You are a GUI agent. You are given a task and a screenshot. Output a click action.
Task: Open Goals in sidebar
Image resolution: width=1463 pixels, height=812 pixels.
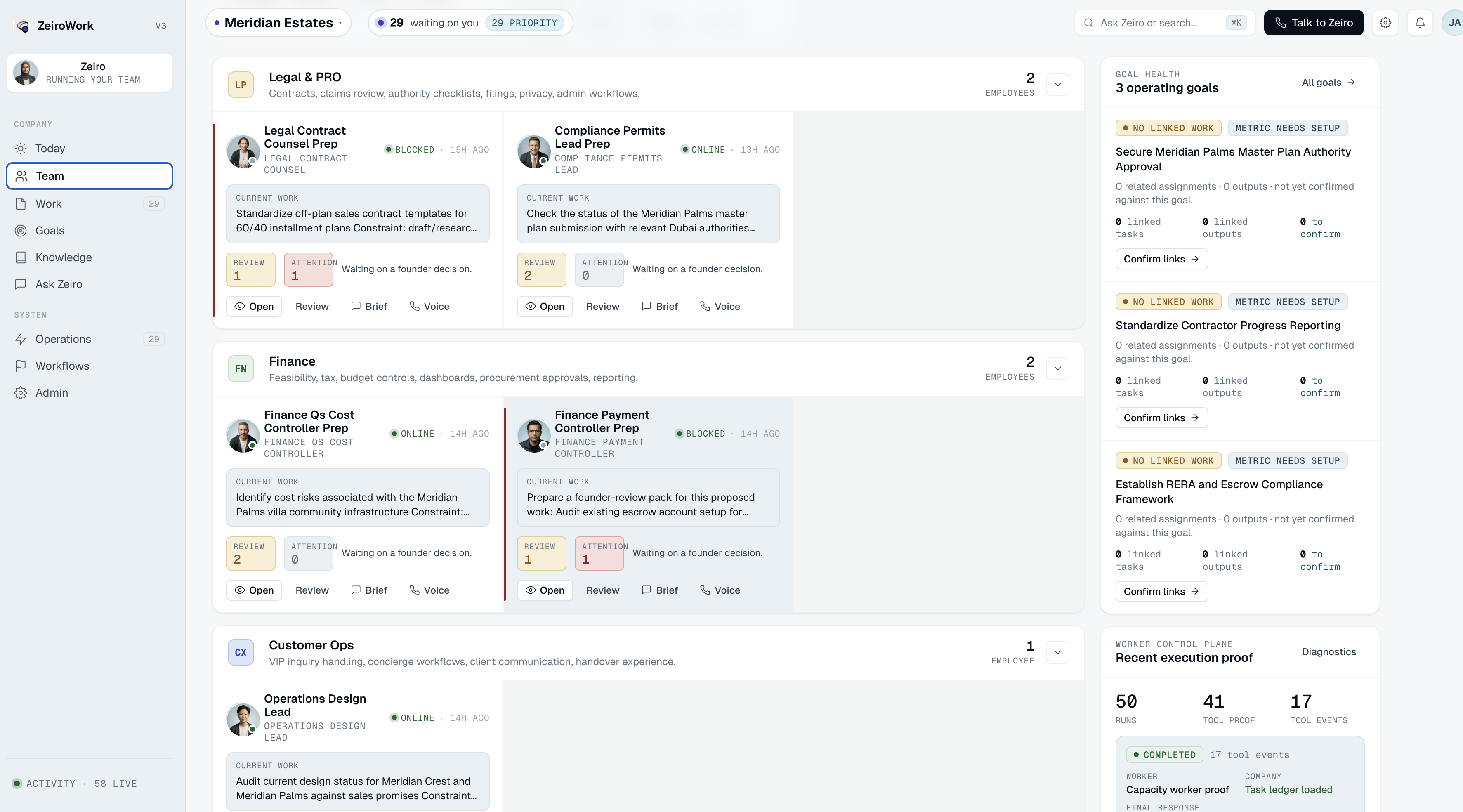(x=89, y=231)
